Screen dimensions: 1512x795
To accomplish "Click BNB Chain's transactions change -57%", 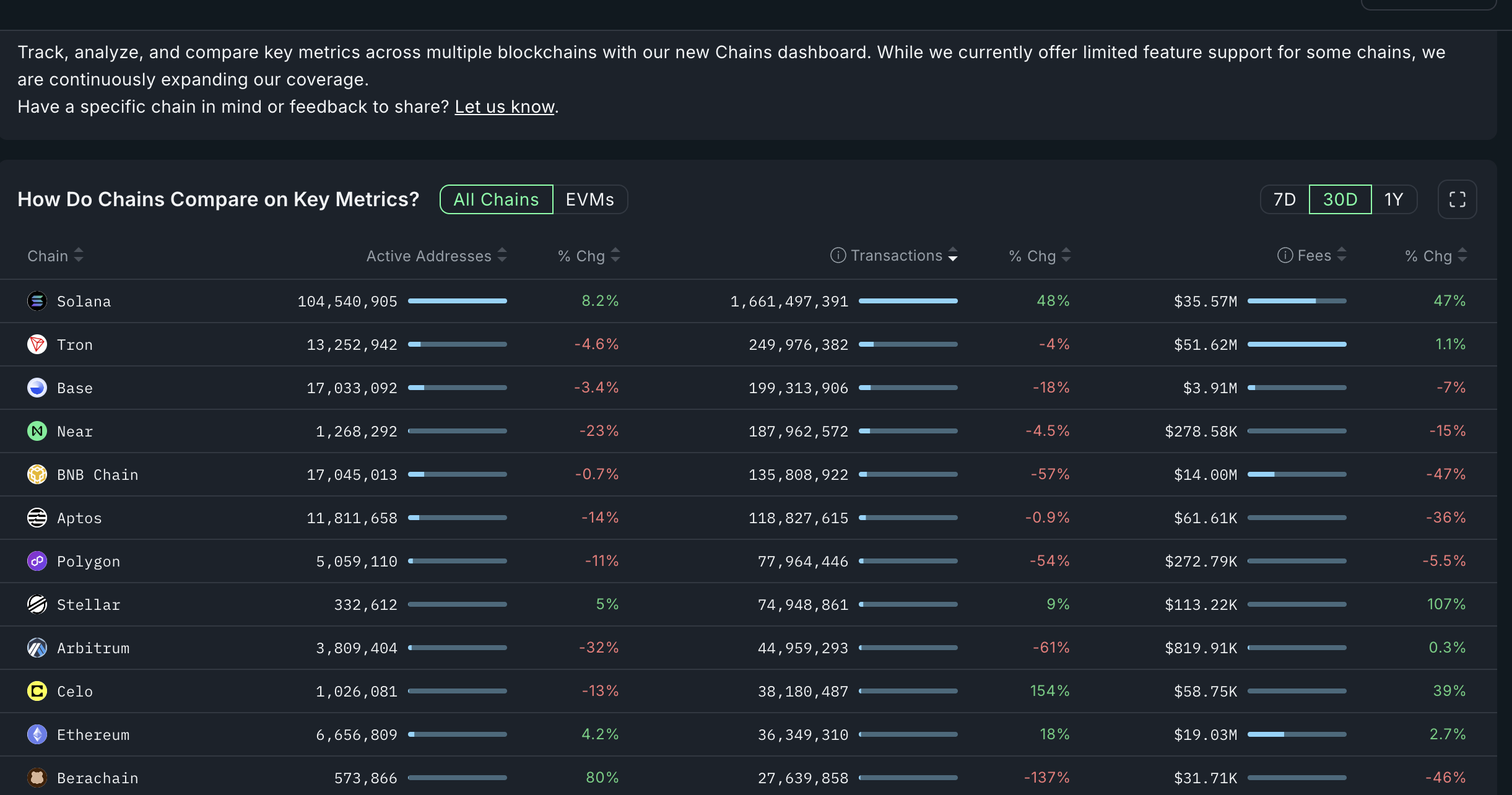I will click(1050, 474).
